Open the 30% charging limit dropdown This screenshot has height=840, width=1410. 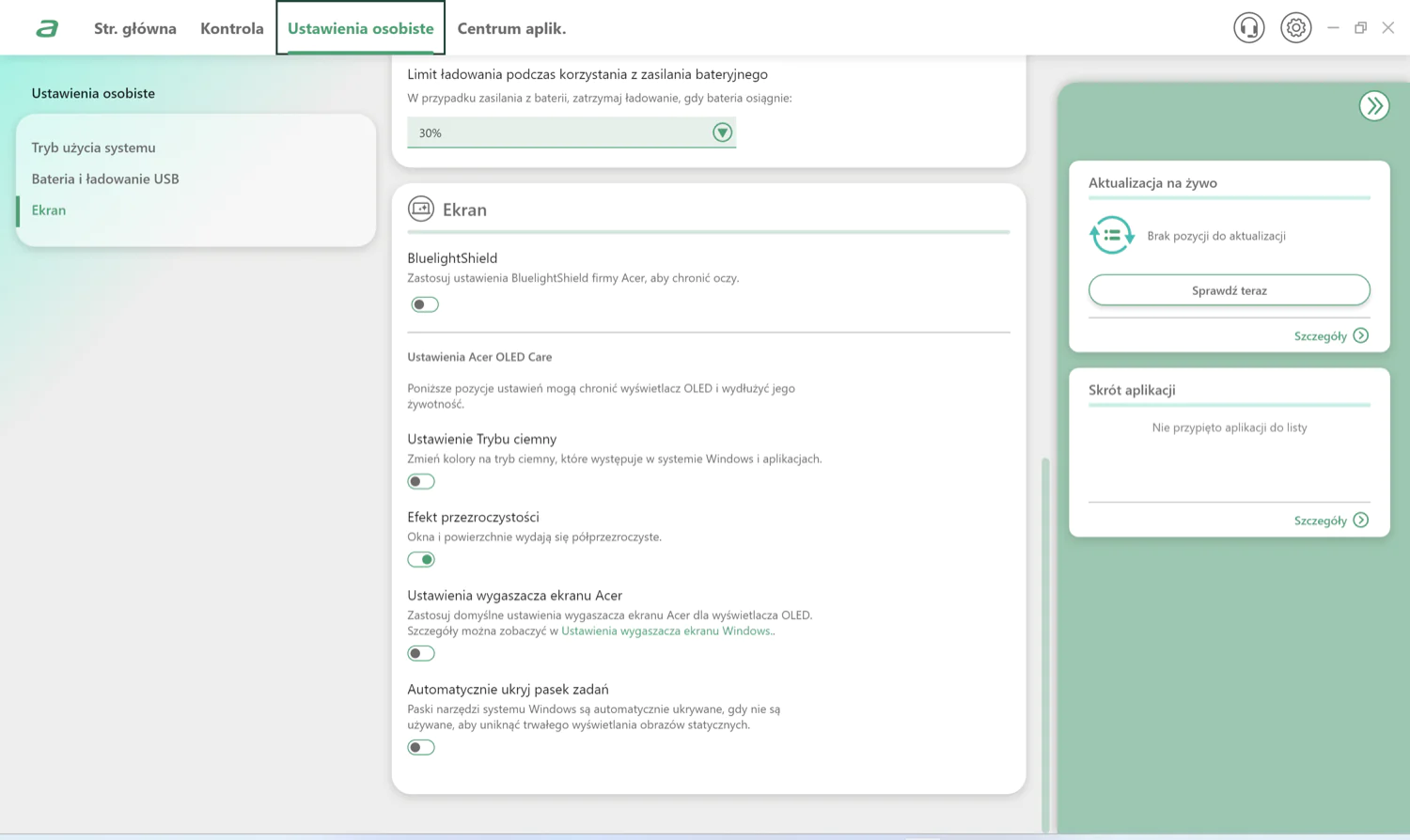click(x=572, y=132)
